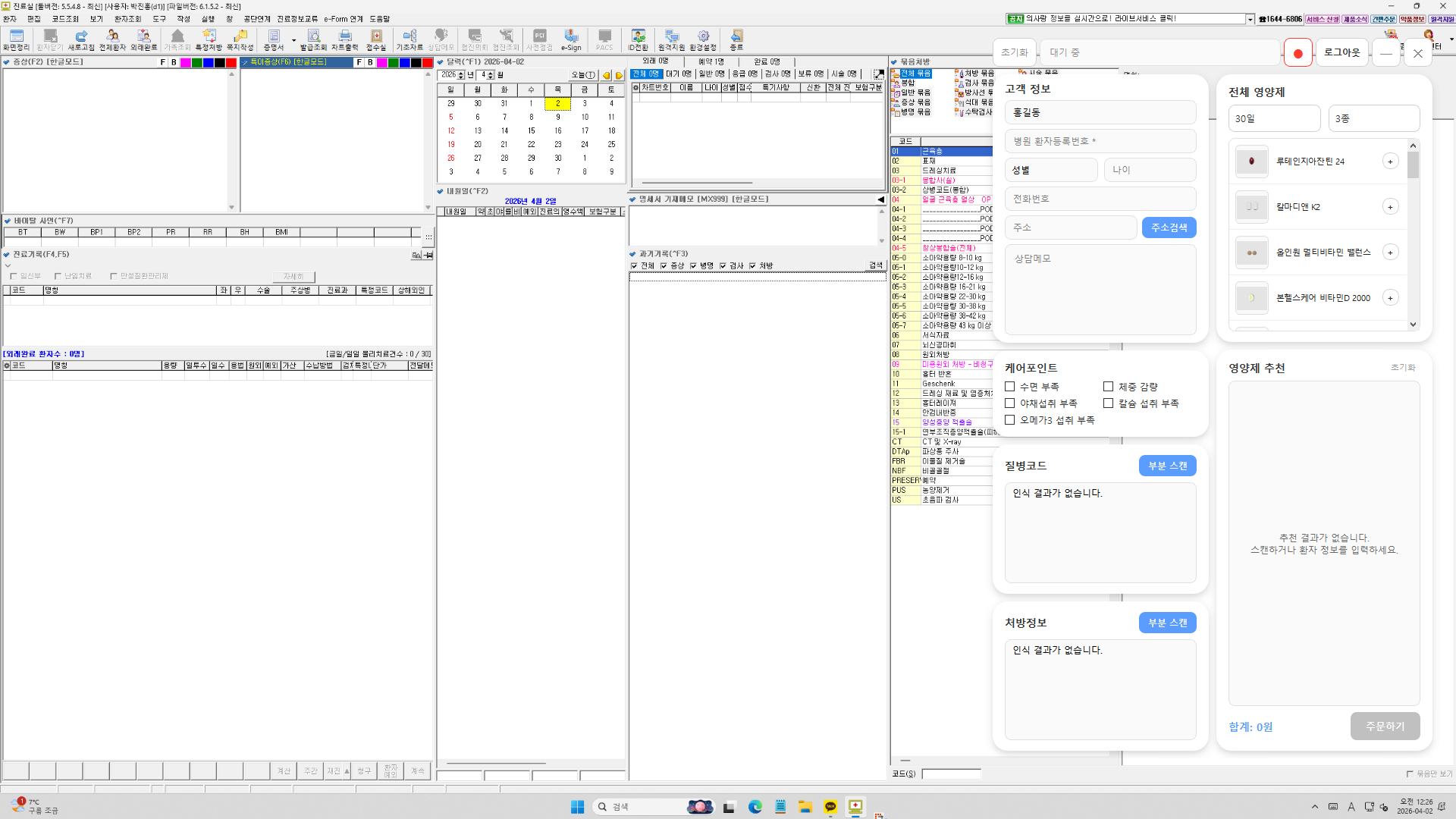1456x819 pixels.
Task: Click the 차트출력 printer icon
Action: tap(344, 40)
